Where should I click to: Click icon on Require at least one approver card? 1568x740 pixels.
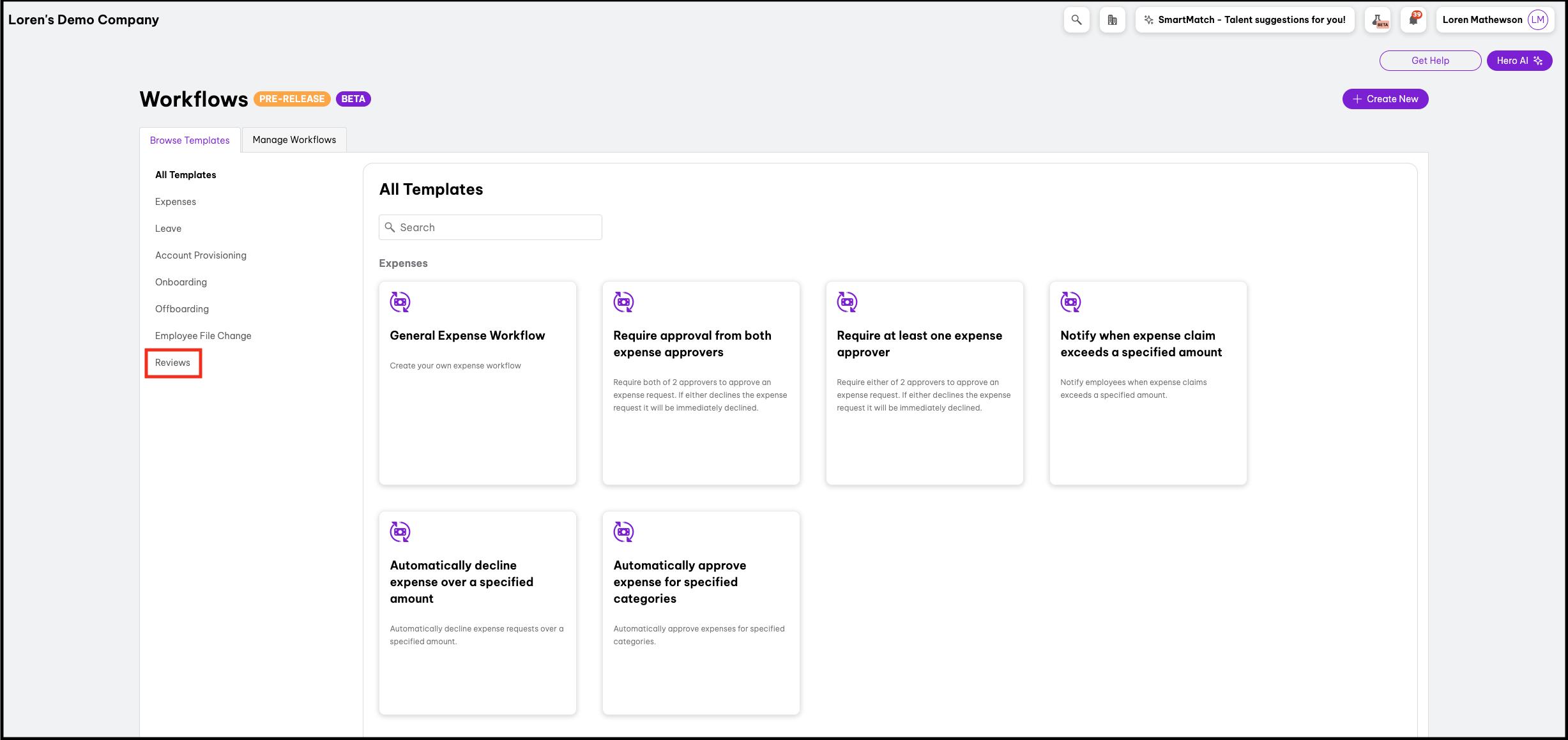[x=847, y=302]
